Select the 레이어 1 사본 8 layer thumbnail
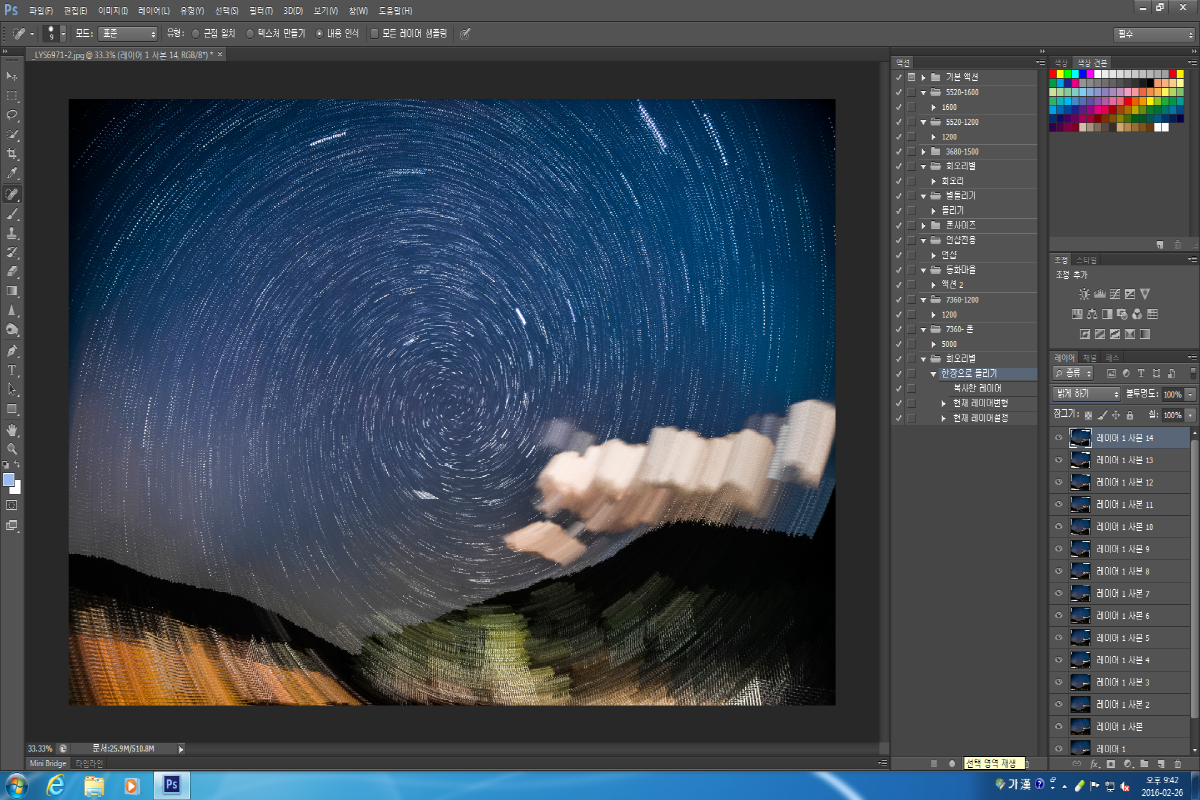 coord(1080,570)
